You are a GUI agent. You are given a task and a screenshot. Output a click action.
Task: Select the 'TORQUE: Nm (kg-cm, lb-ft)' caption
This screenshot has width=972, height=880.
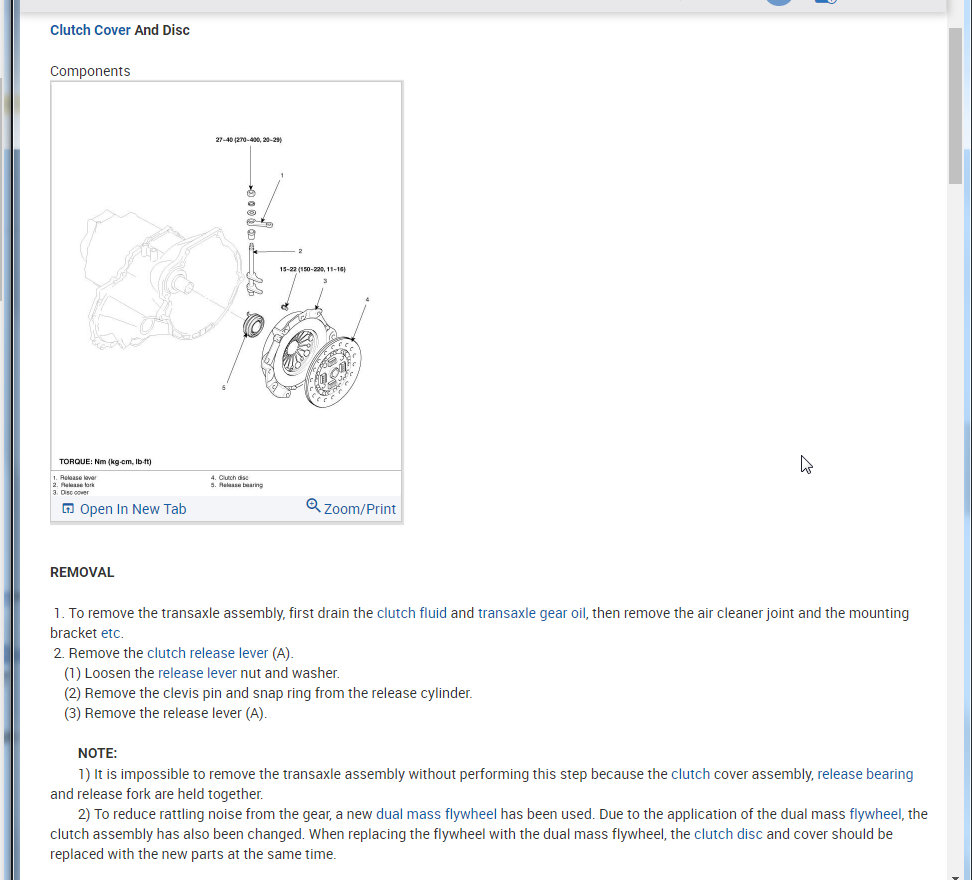point(105,462)
